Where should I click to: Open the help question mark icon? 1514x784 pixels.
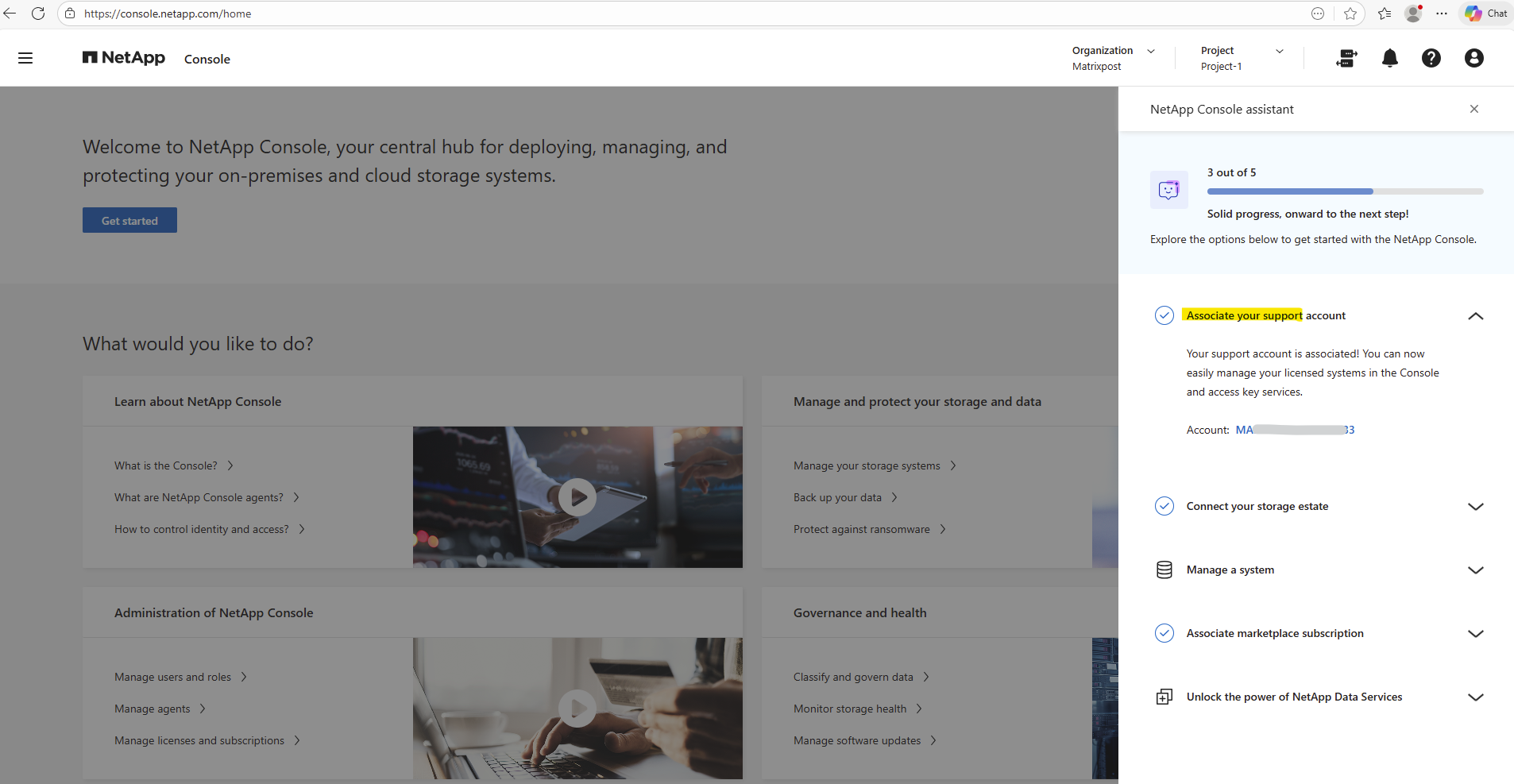1431,58
